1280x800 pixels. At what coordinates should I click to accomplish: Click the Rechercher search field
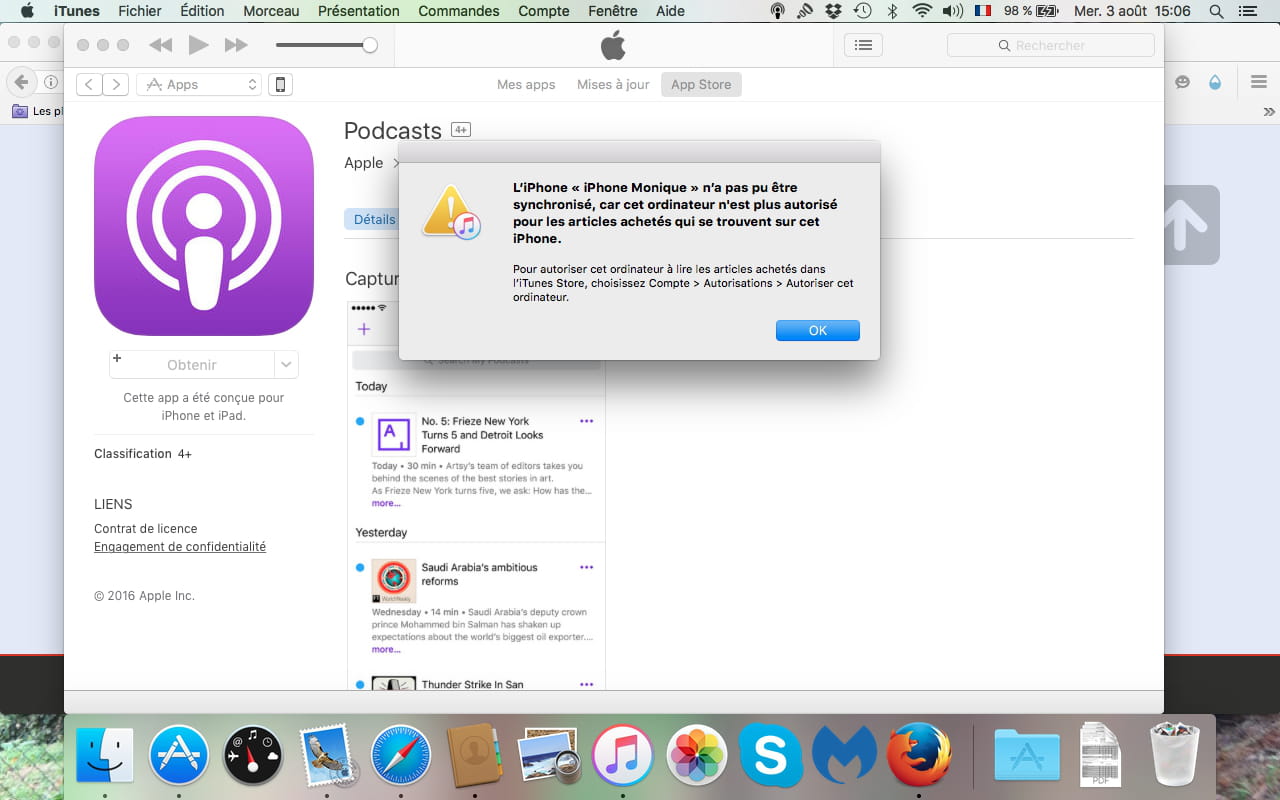1050,45
